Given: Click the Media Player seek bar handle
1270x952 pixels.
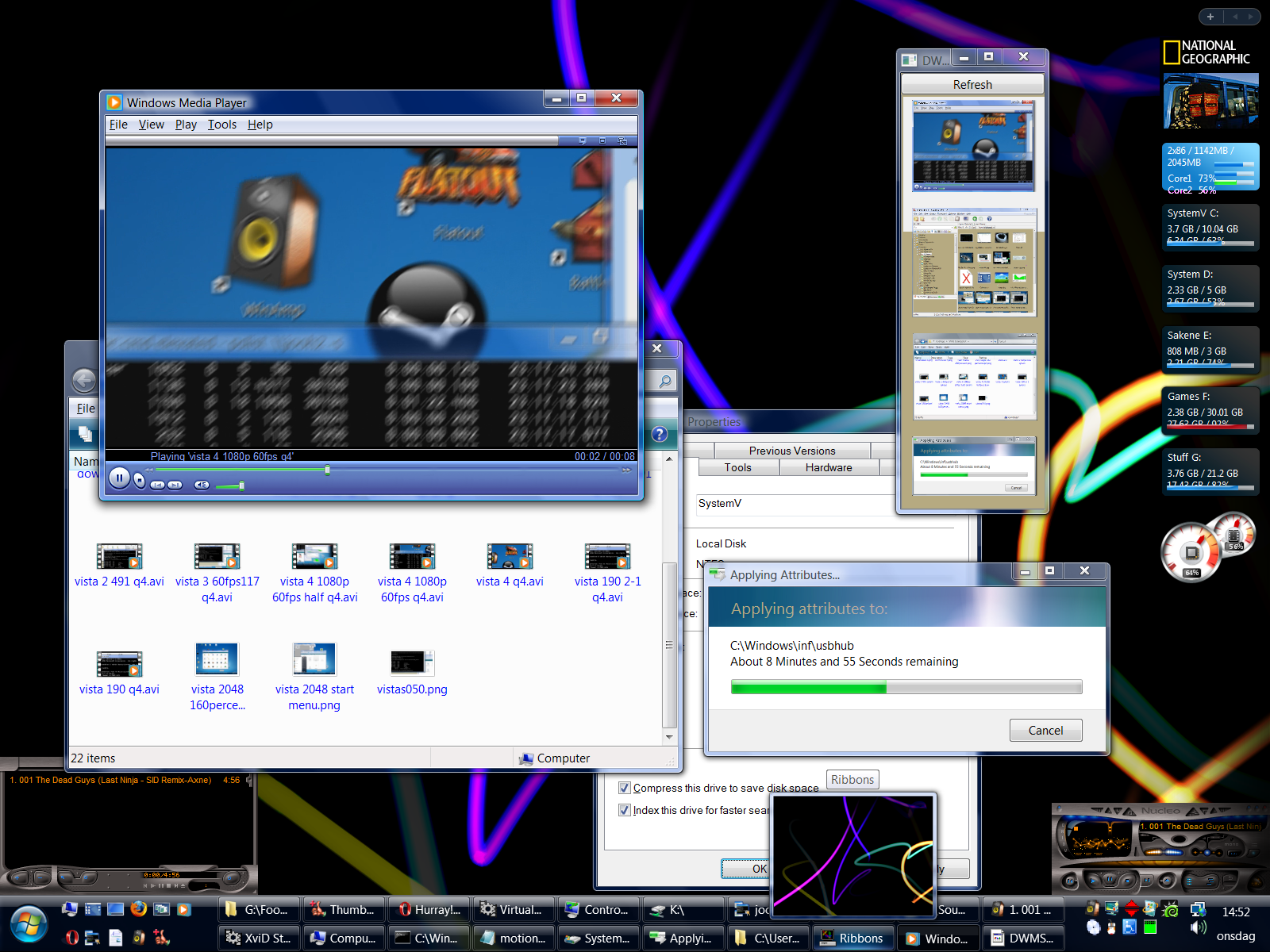Looking at the screenshot, I should point(327,470).
